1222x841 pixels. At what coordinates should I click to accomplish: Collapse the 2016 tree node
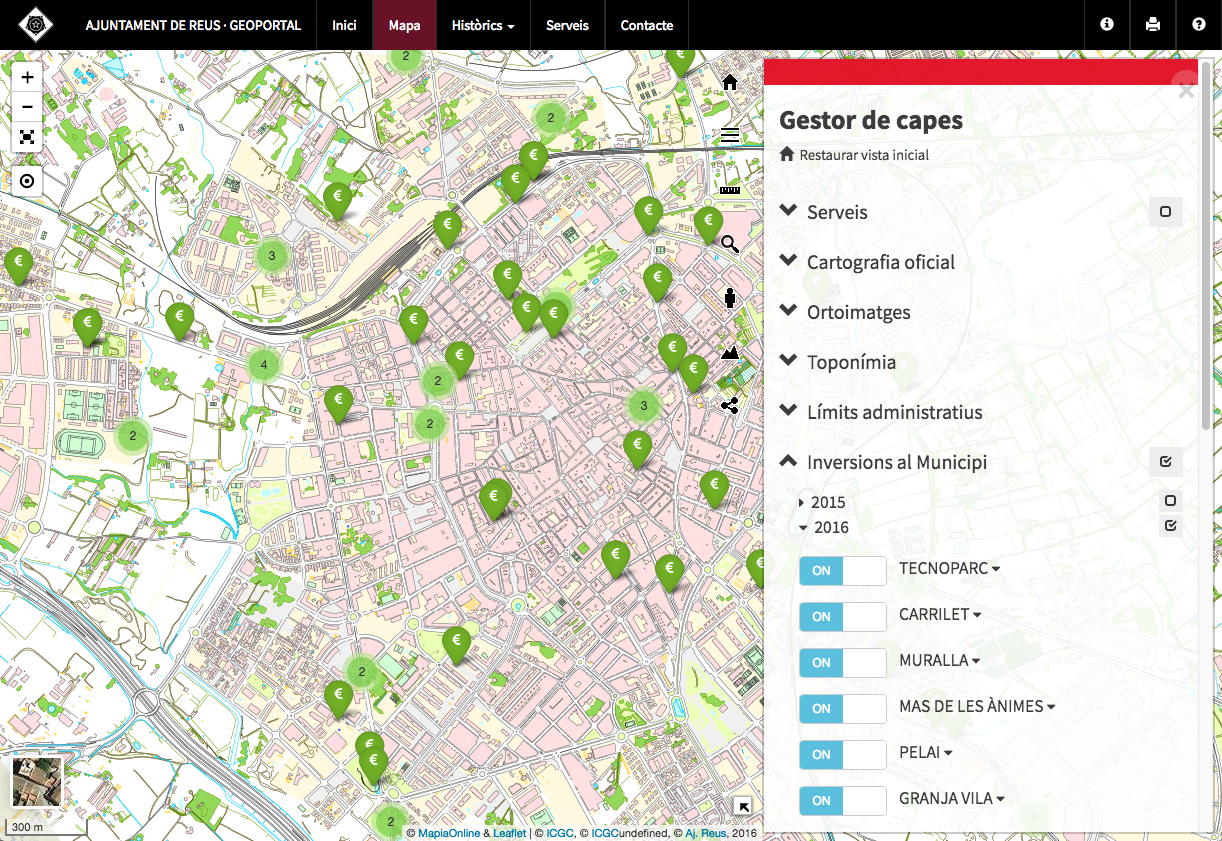[x=803, y=528]
